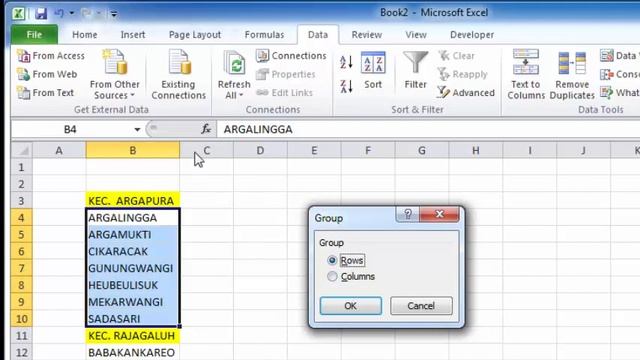Viewport: 640px width, 360px height.
Task: Click the grayed-out Properties button
Action: [x=286, y=74]
